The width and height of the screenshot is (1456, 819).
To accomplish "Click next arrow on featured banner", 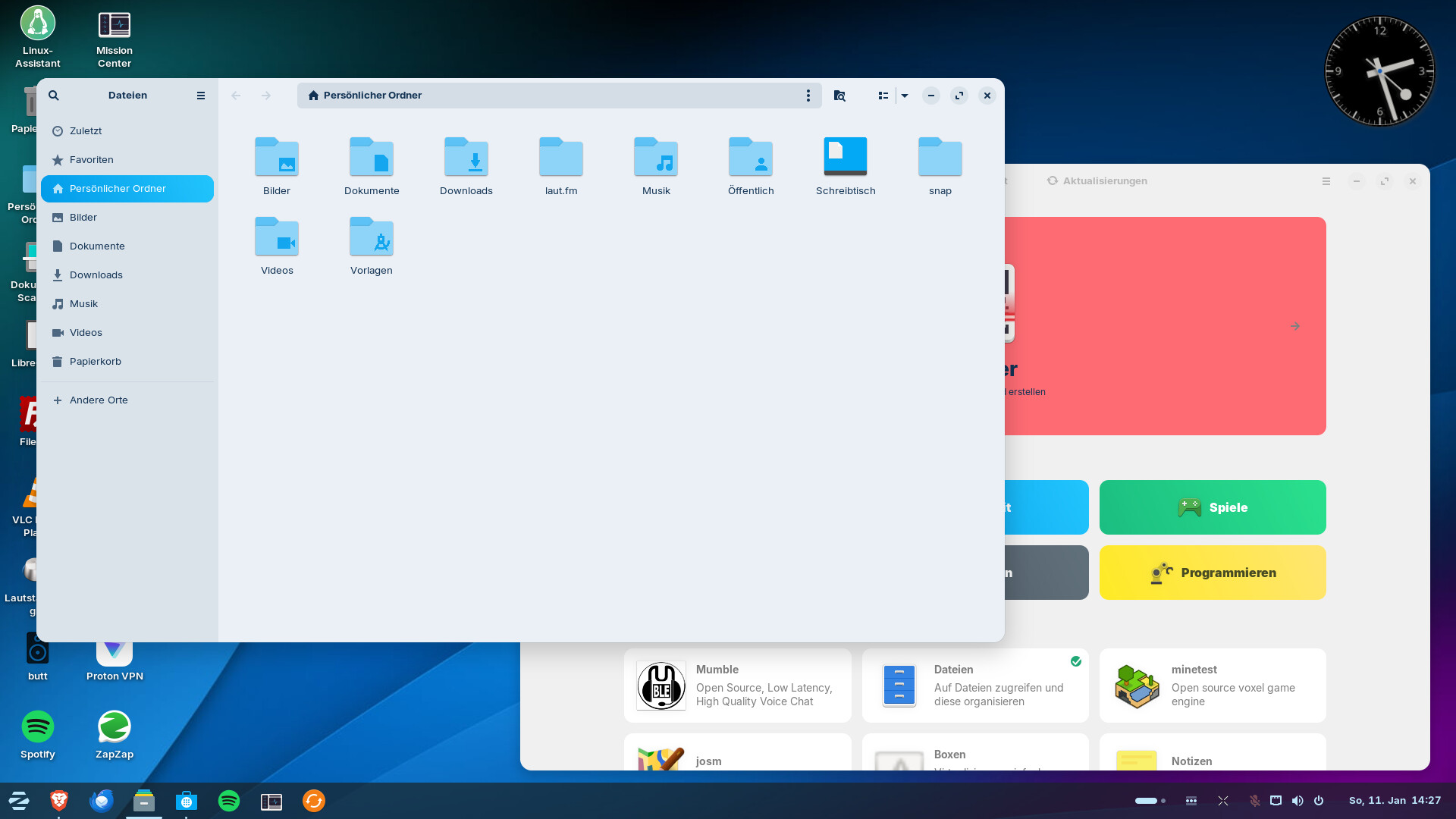I will click(1295, 326).
